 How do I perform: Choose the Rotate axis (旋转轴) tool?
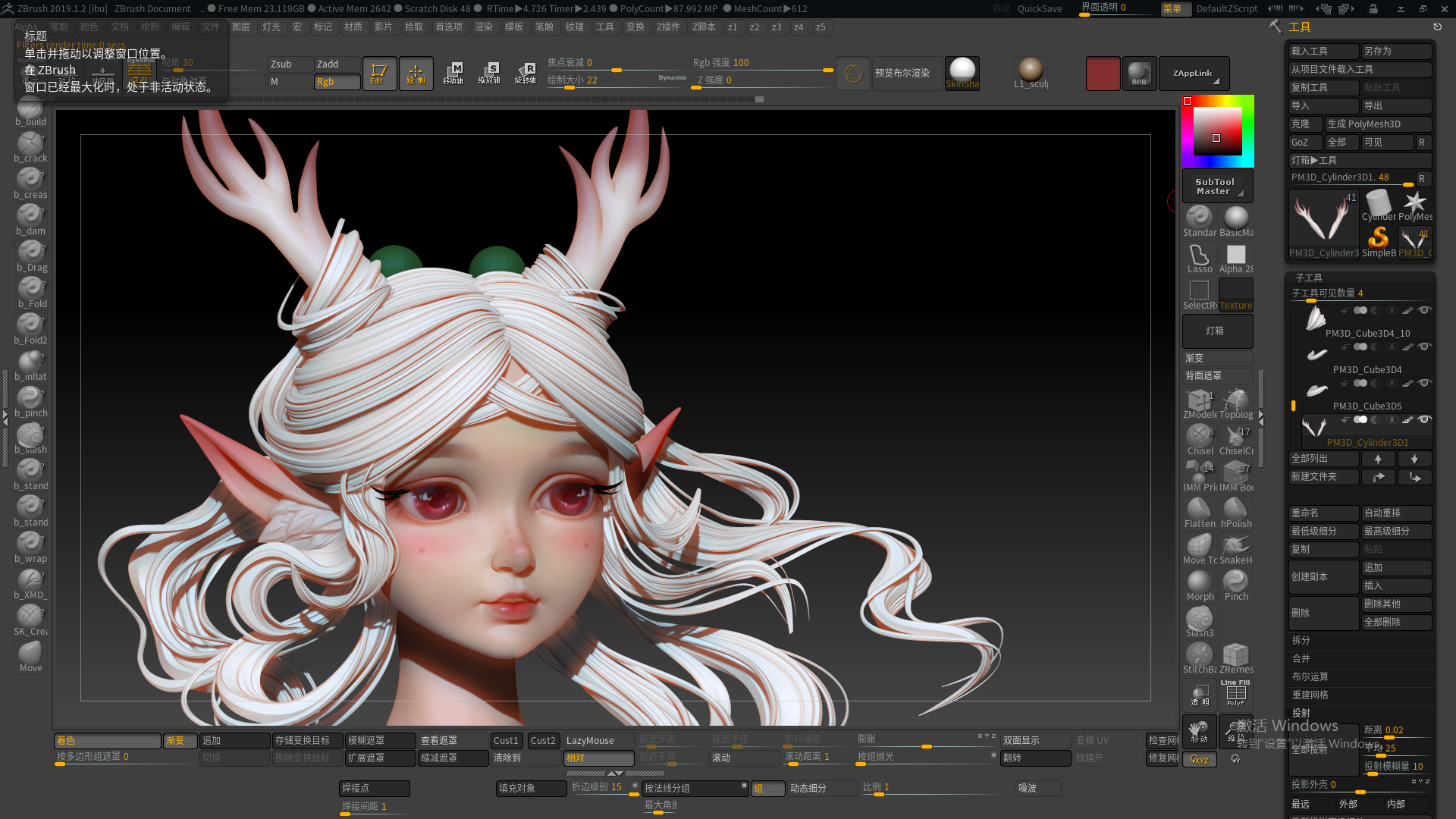tap(526, 73)
